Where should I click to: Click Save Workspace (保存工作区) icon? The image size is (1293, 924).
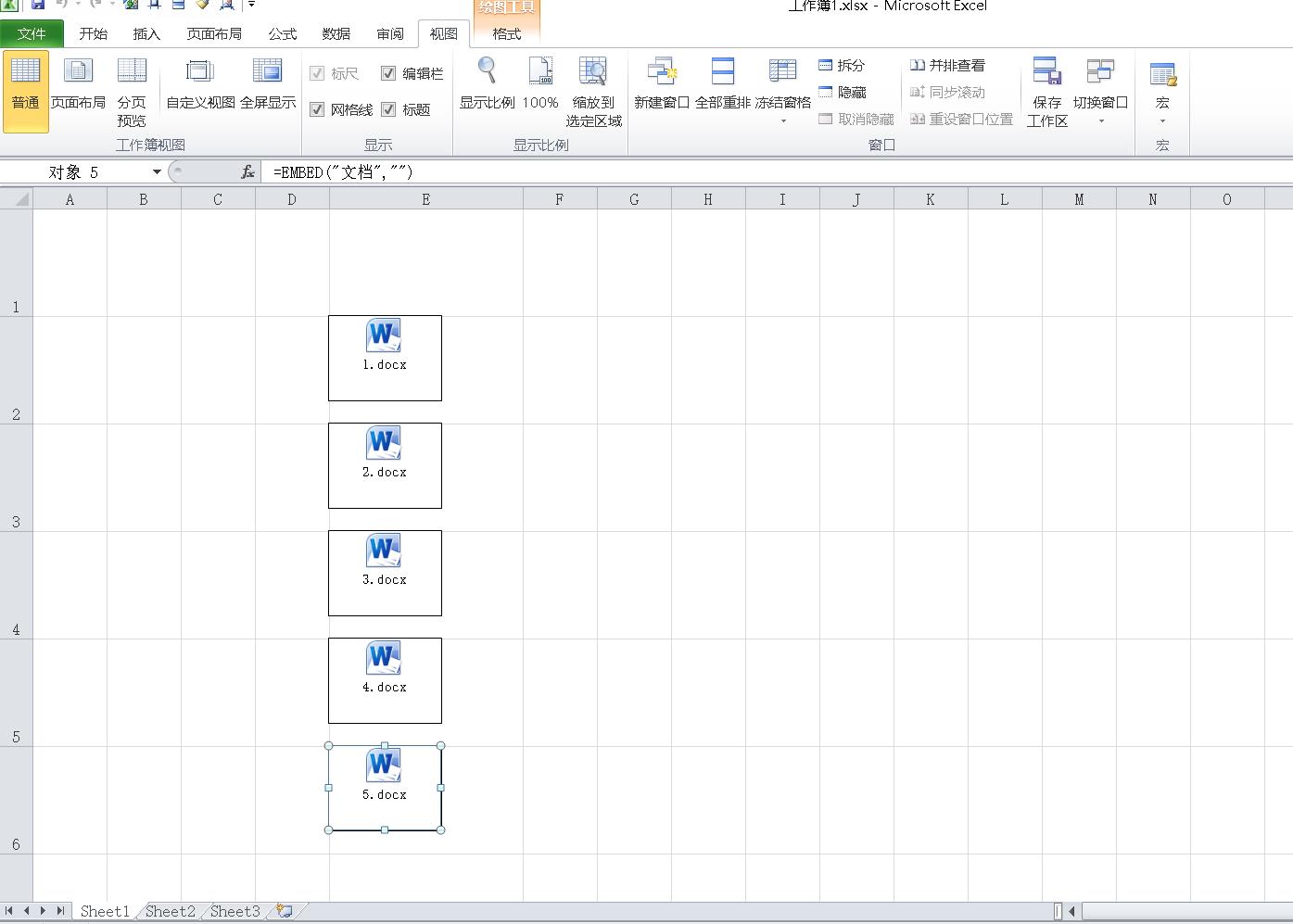(x=1046, y=72)
